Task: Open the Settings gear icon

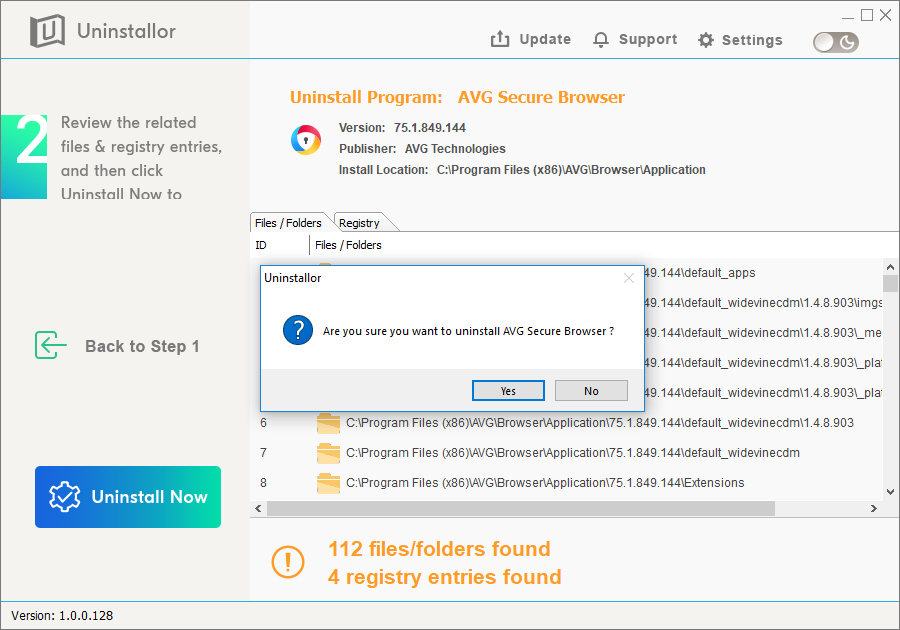Action: tap(706, 40)
